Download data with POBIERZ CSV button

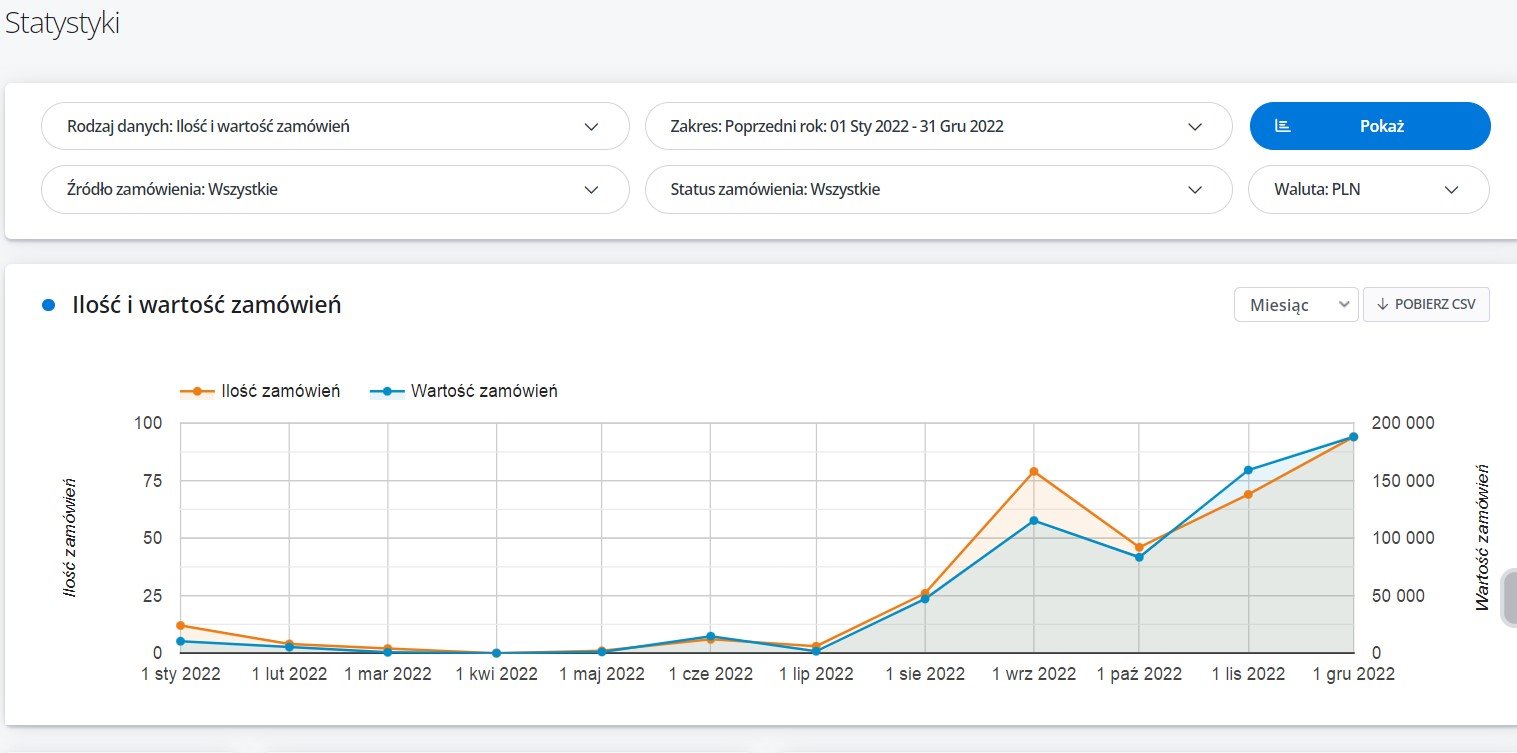pyautogui.click(x=1426, y=305)
